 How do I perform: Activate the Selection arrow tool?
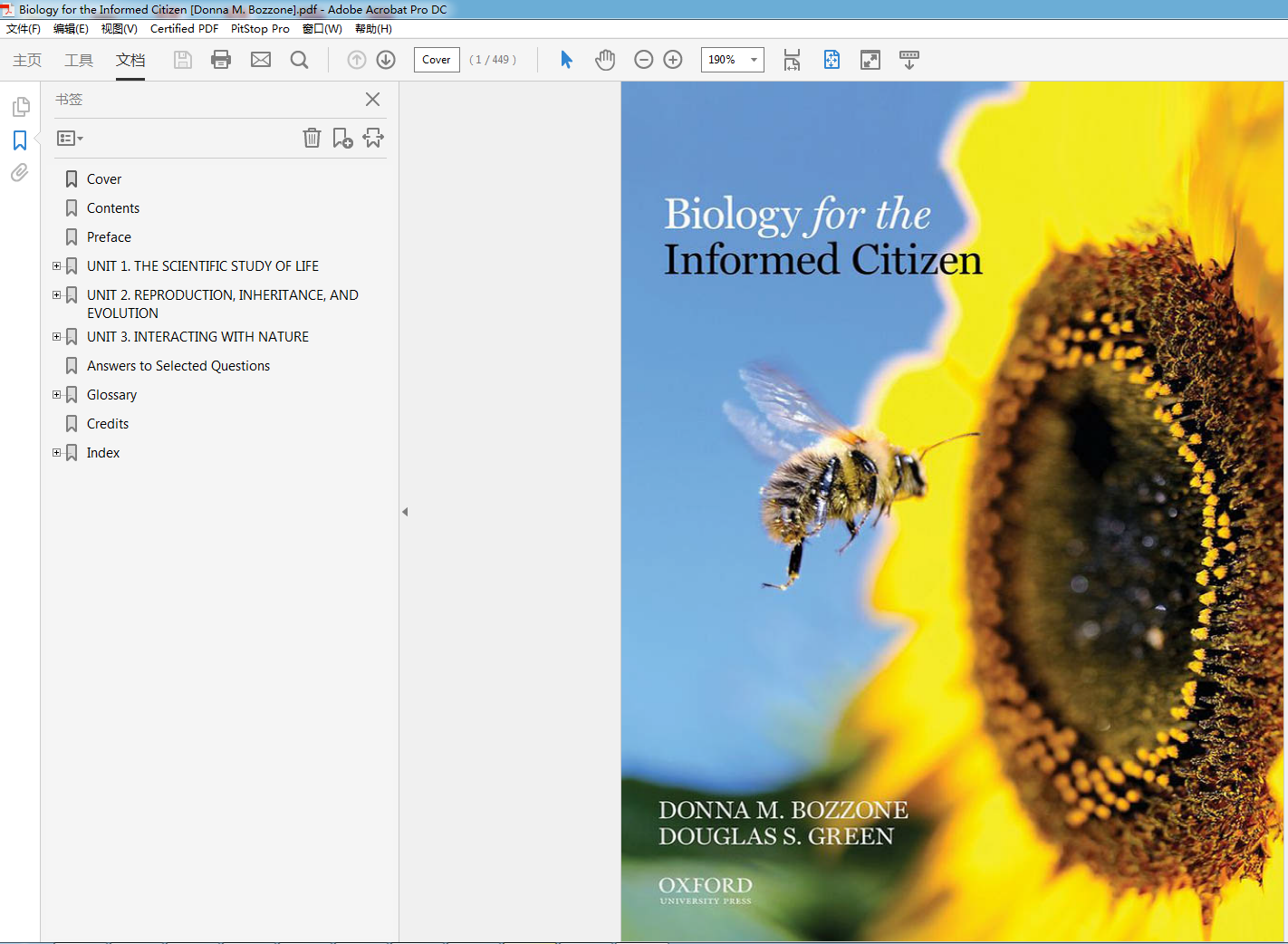tap(566, 60)
